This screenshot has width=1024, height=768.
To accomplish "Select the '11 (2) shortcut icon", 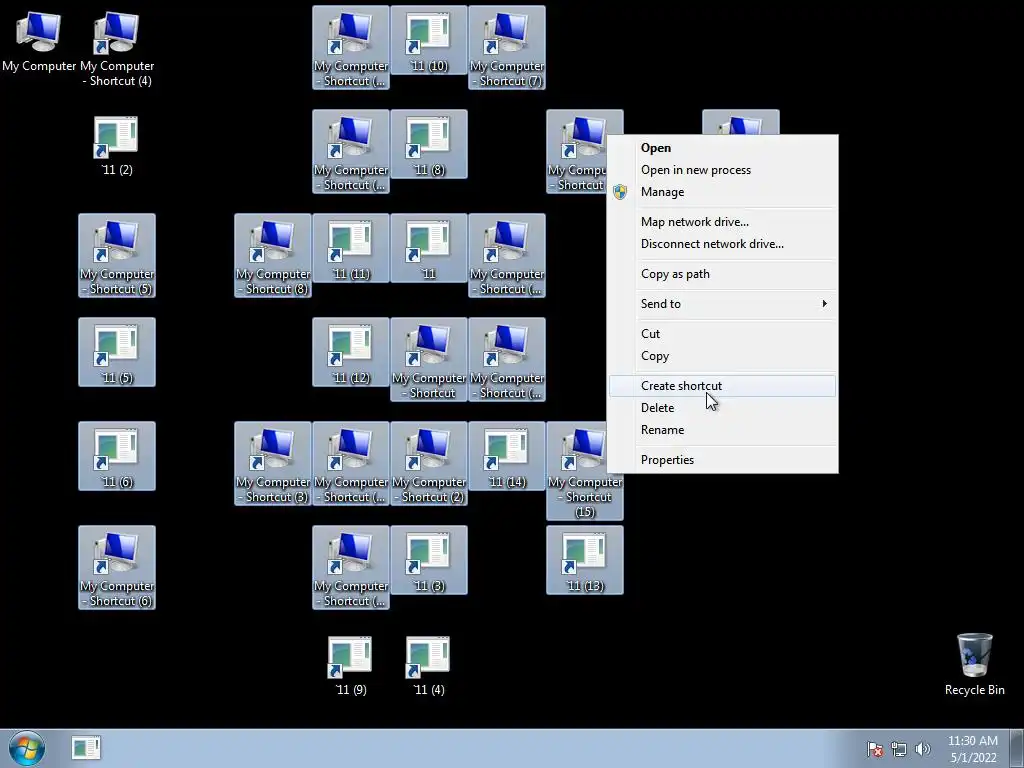I will point(117,145).
